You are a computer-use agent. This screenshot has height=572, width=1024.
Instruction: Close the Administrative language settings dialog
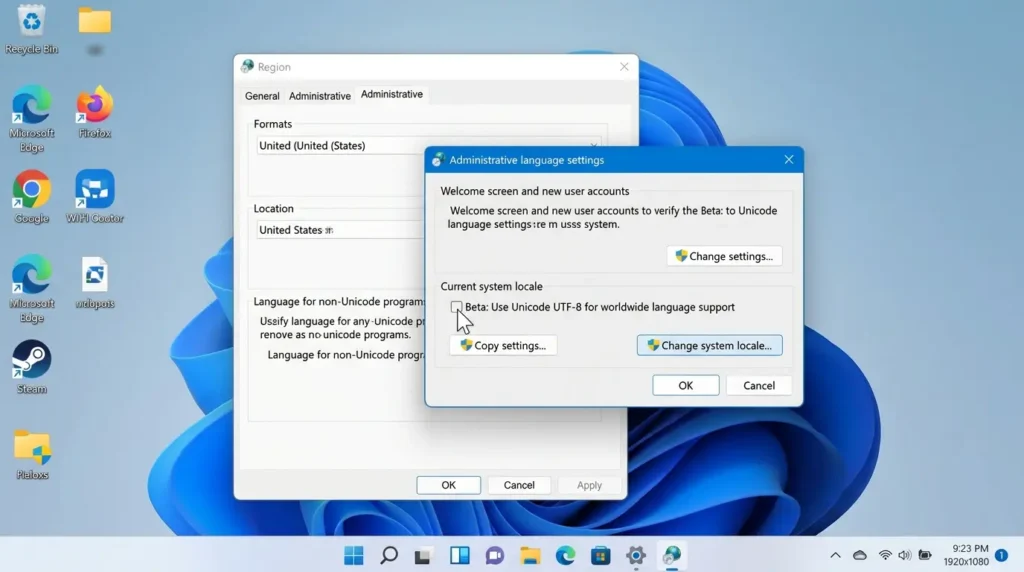(789, 160)
